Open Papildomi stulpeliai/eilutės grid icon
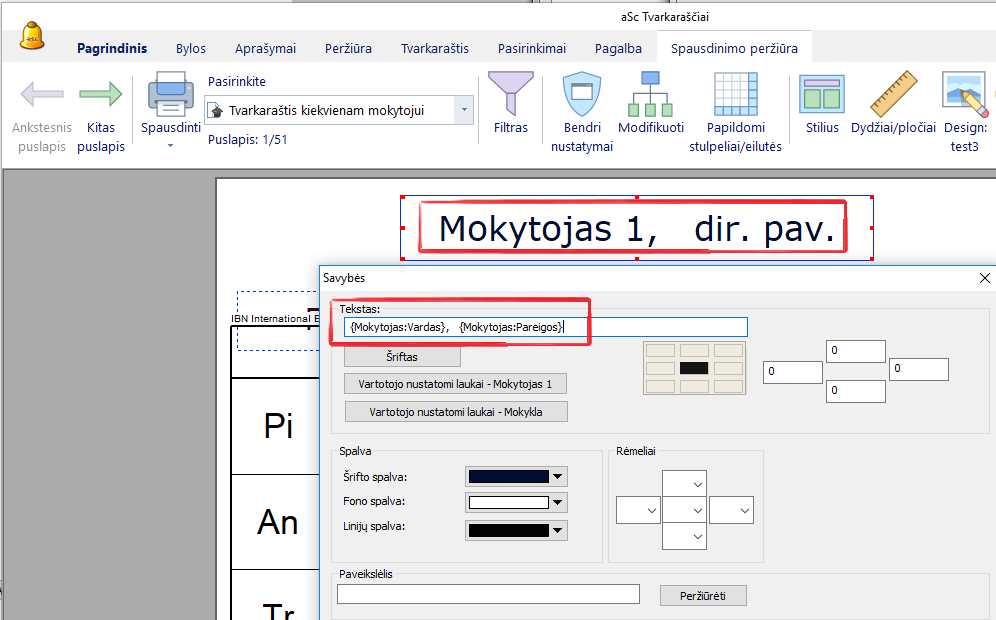Image resolution: width=996 pixels, height=620 pixels. [734, 95]
